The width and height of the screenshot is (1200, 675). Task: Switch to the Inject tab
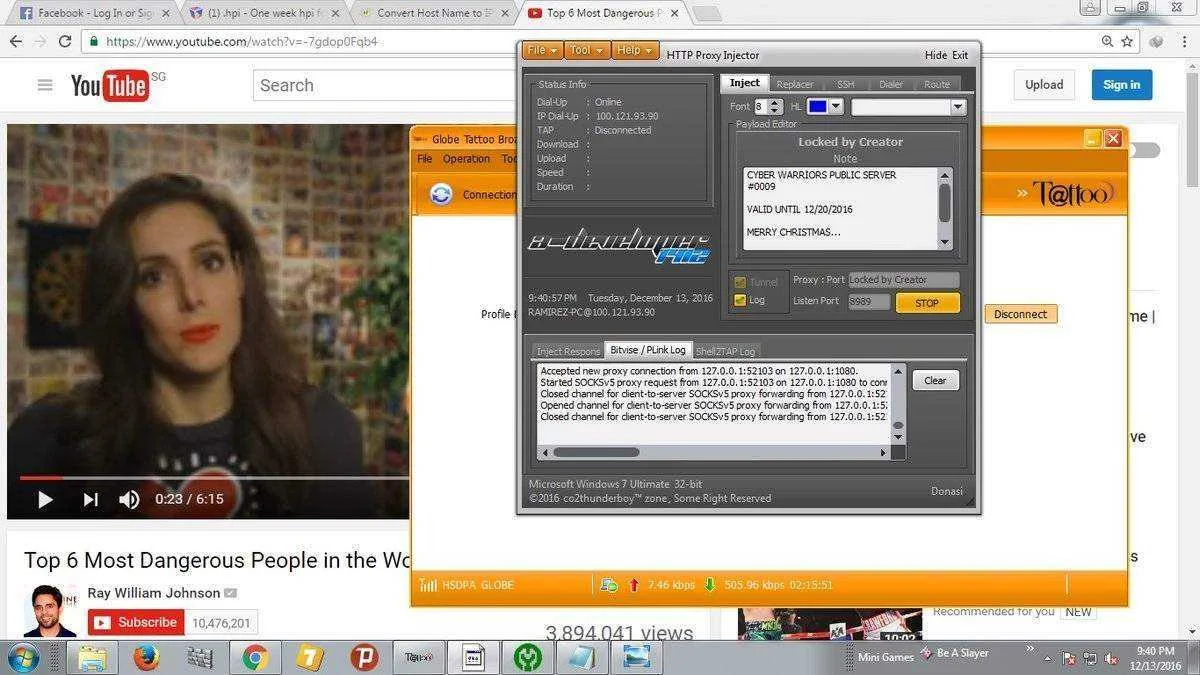[x=744, y=83]
